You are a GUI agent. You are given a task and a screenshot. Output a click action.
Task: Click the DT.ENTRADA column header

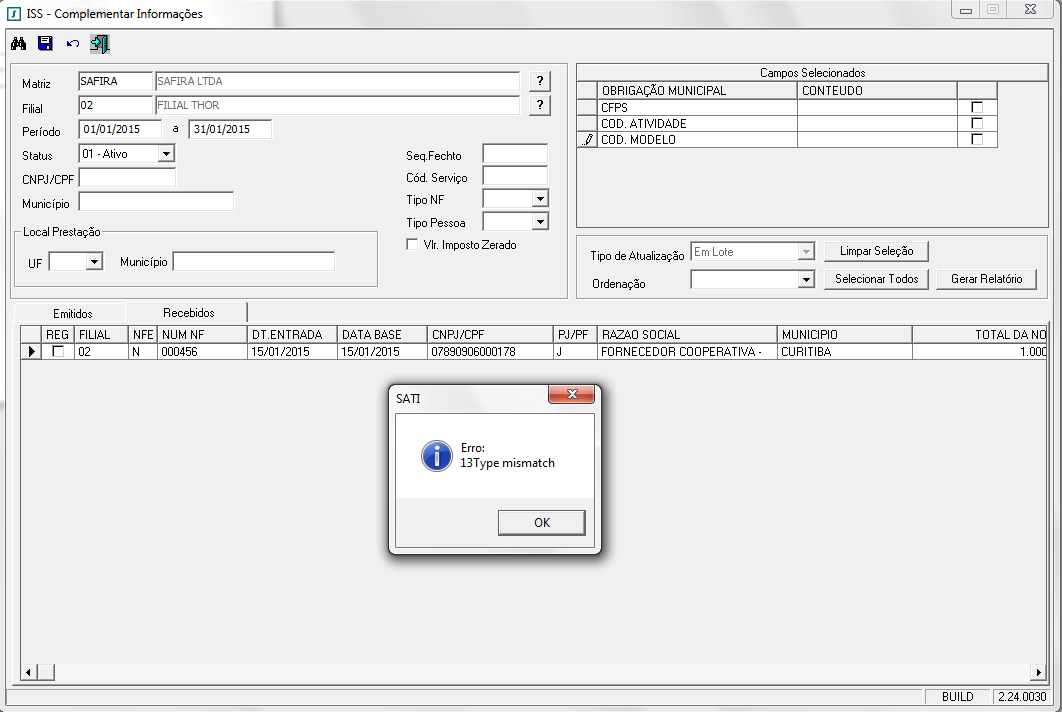[292, 335]
